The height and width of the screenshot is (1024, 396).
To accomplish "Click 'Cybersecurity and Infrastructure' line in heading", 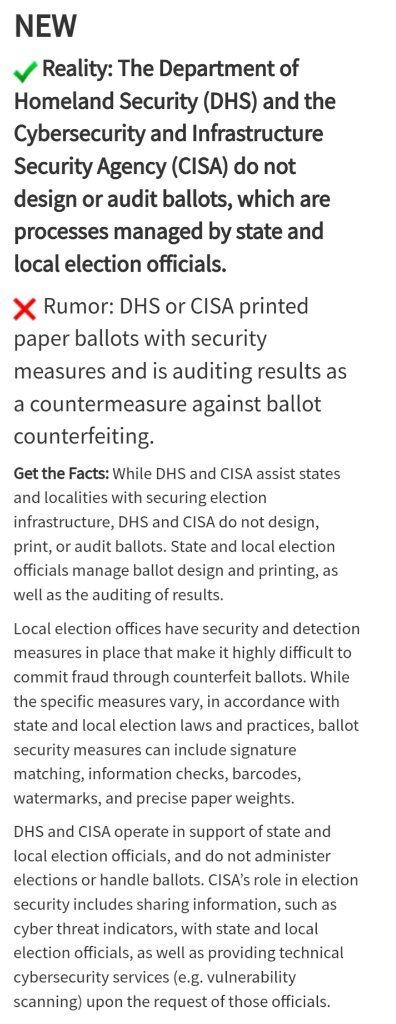I will [x=169, y=134].
